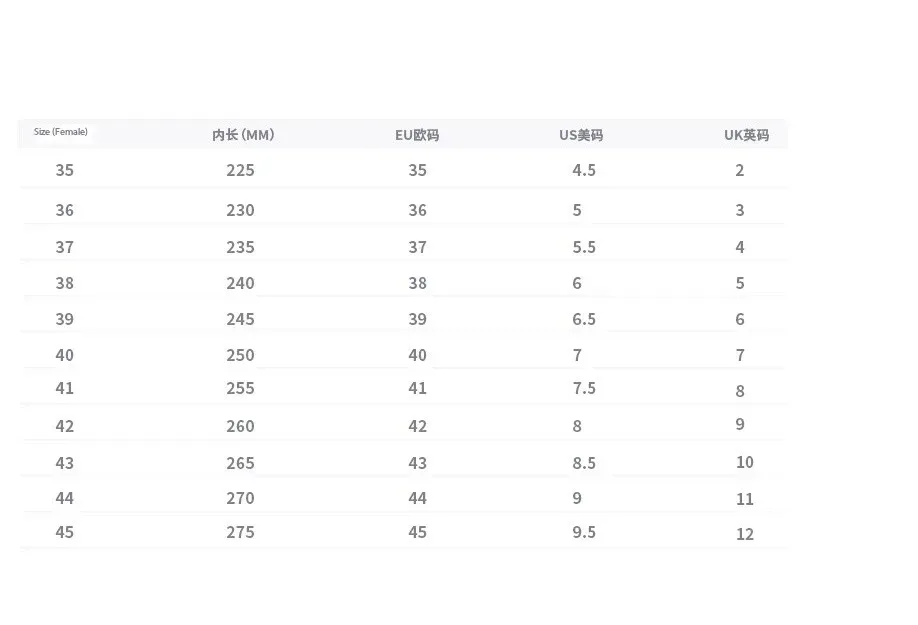Image resolution: width=918 pixels, height=625 pixels.
Task: Click 42 in the EU欧码 column
Action: click(x=417, y=426)
